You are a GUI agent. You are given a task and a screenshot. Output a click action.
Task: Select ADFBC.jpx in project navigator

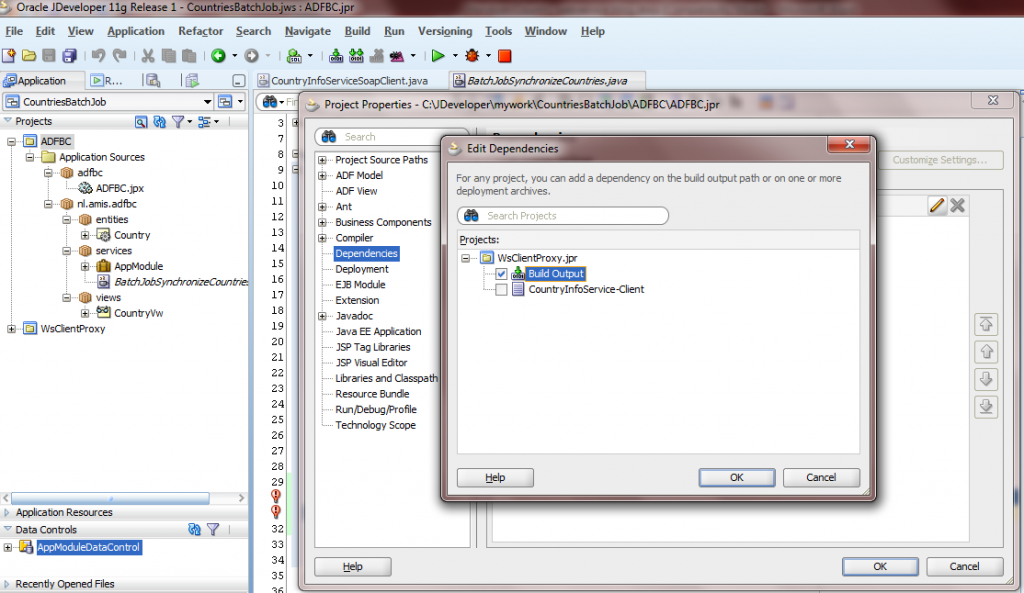[x=120, y=188]
